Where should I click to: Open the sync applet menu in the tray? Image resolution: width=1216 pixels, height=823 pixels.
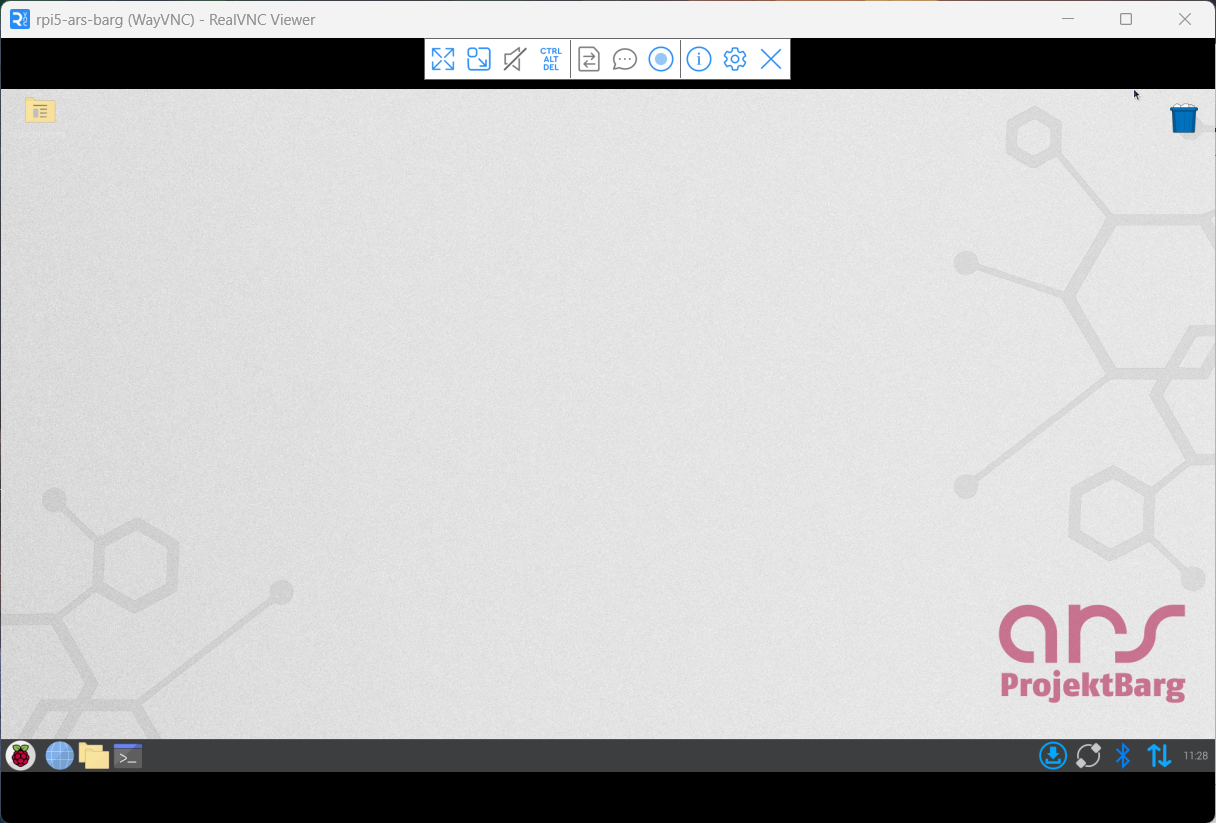[1088, 756]
